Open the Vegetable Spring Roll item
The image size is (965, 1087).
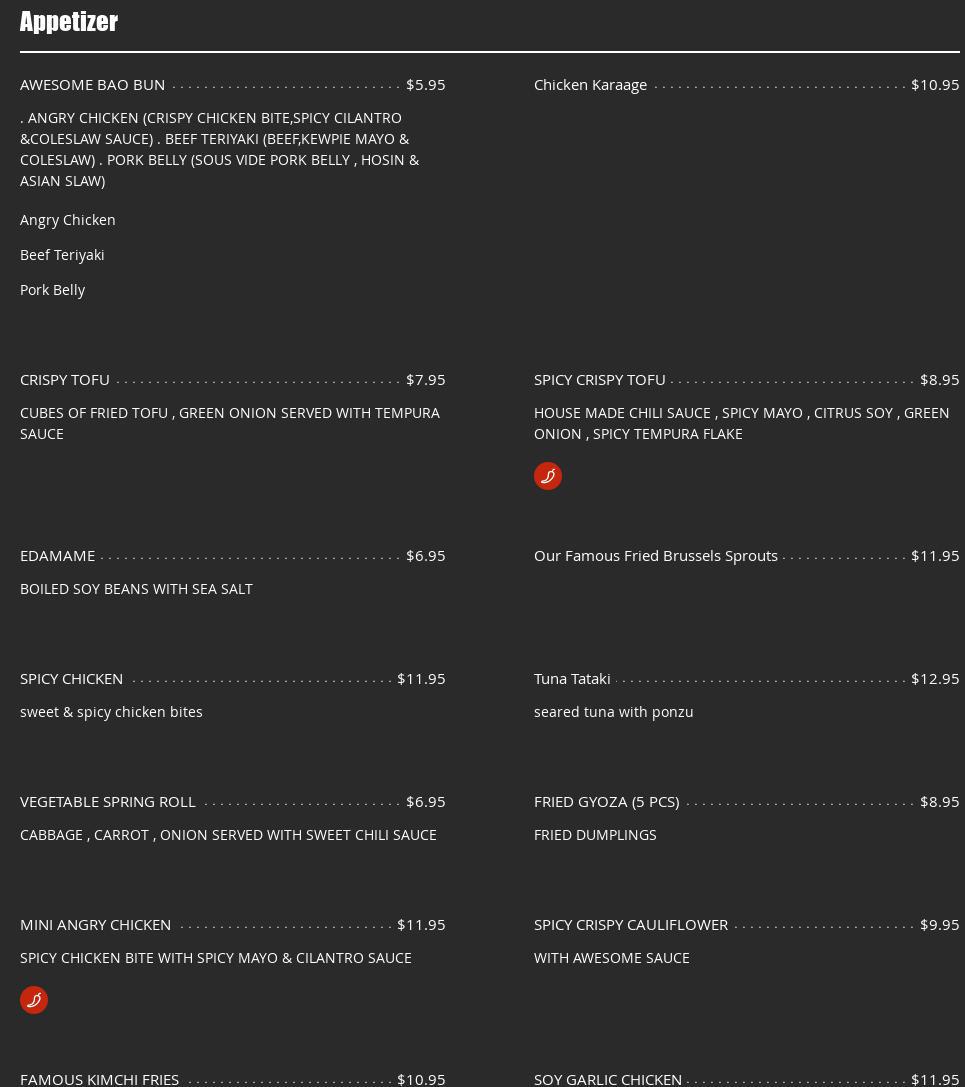[x=108, y=802]
